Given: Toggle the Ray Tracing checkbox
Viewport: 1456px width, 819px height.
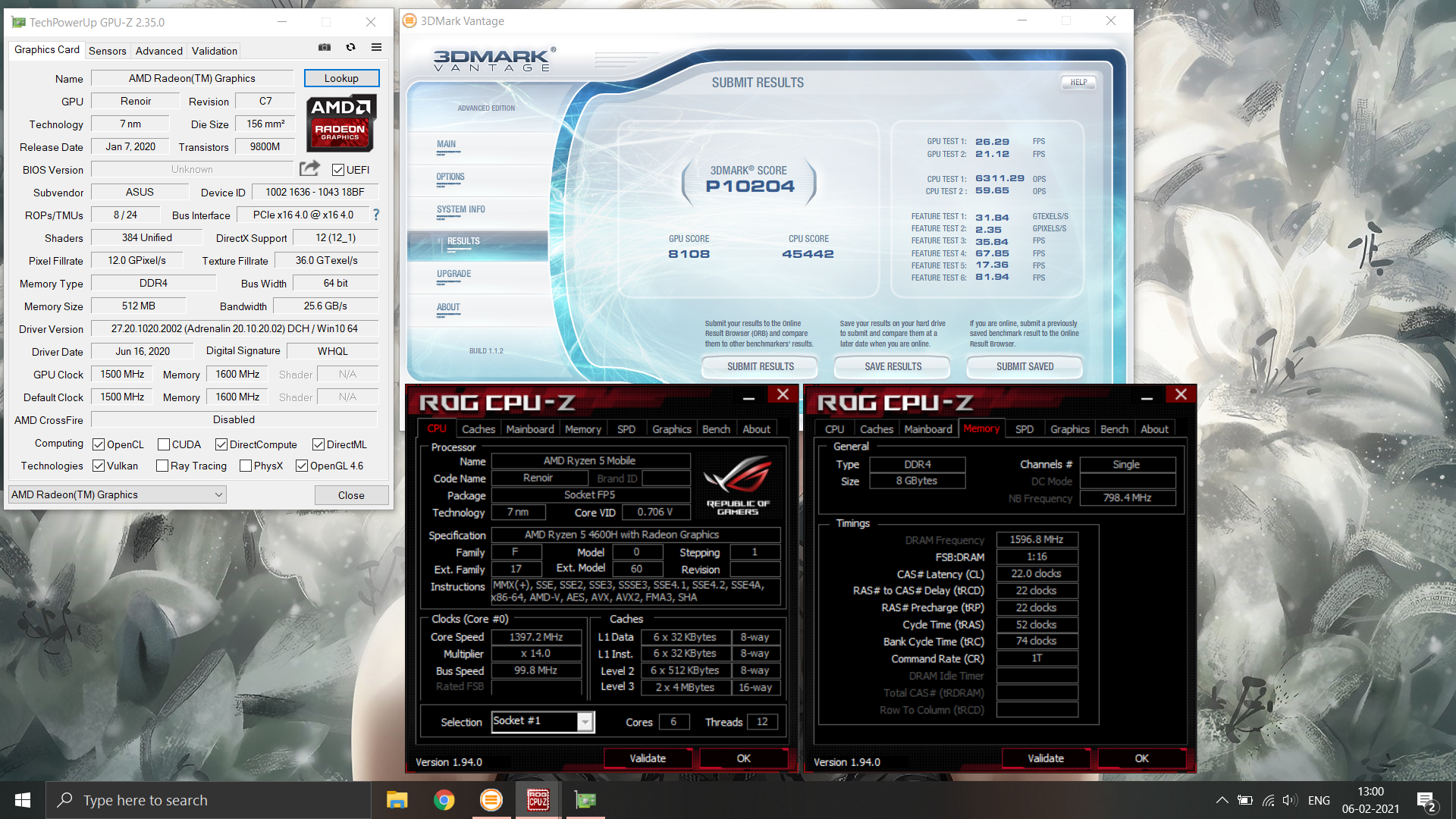Looking at the screenshot, I should click(162, 466).
